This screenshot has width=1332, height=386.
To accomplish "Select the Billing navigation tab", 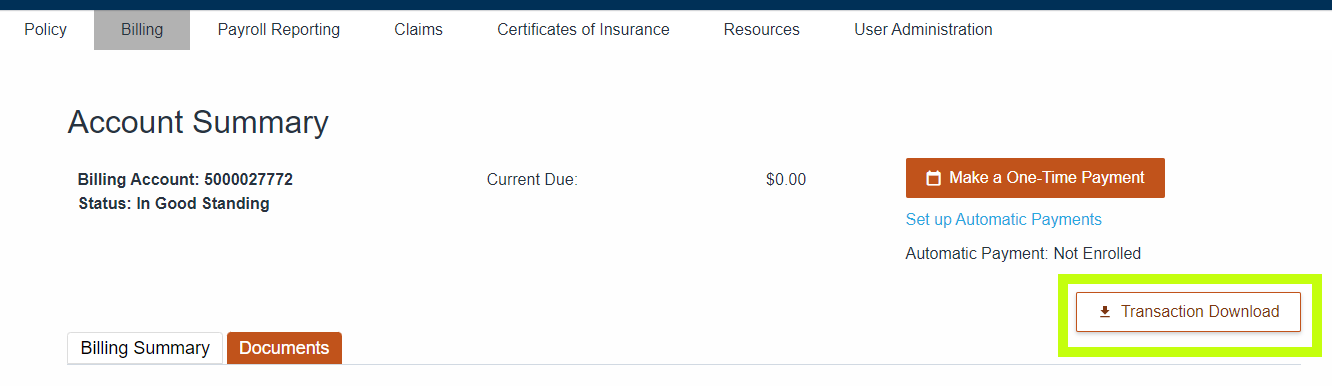I will (x=142, y=30).
